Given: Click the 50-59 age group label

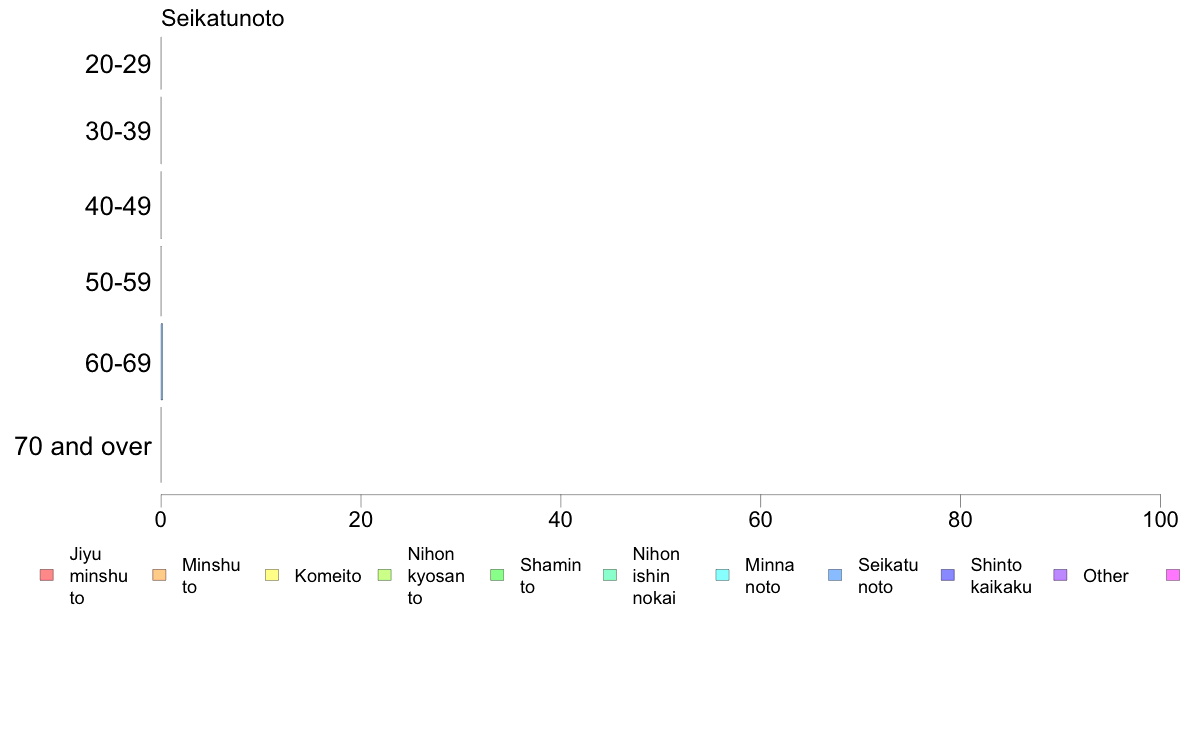Looking at the screenshot, I should pos(118,283).
